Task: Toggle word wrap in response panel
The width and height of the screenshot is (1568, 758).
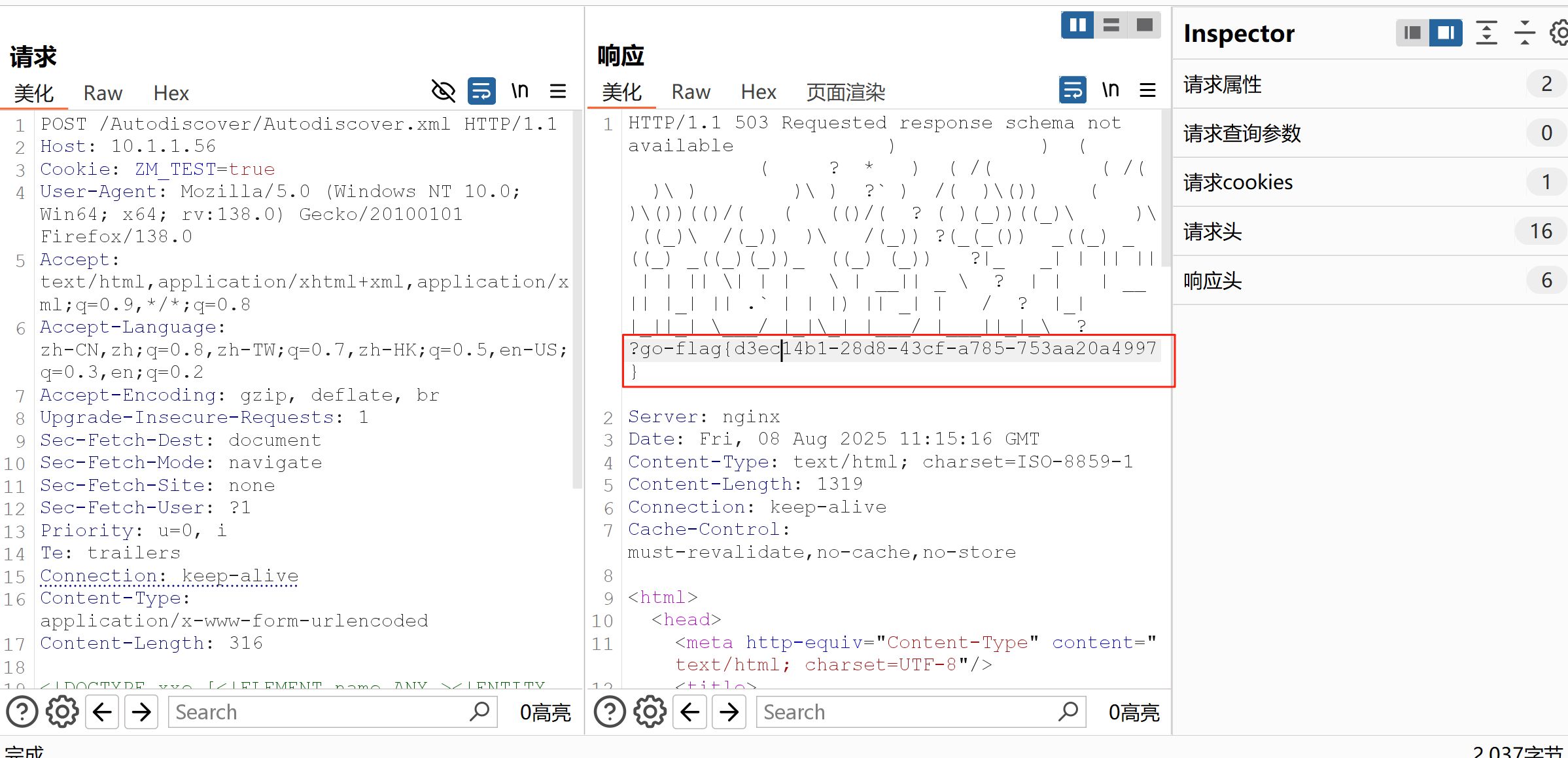Action: 1072,90
